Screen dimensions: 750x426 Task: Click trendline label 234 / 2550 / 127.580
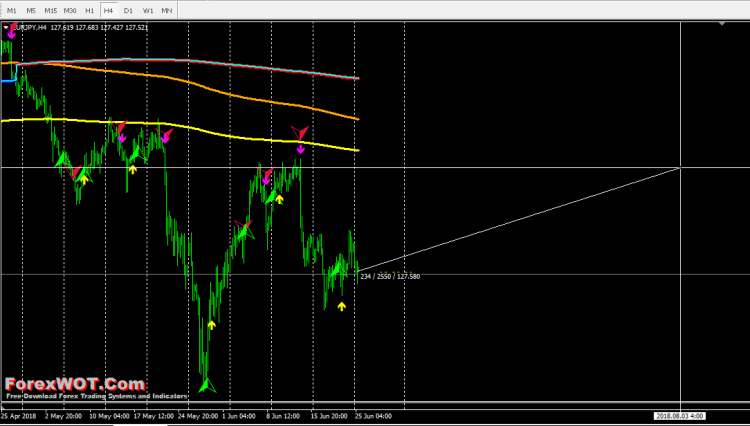tap(390, 276)
